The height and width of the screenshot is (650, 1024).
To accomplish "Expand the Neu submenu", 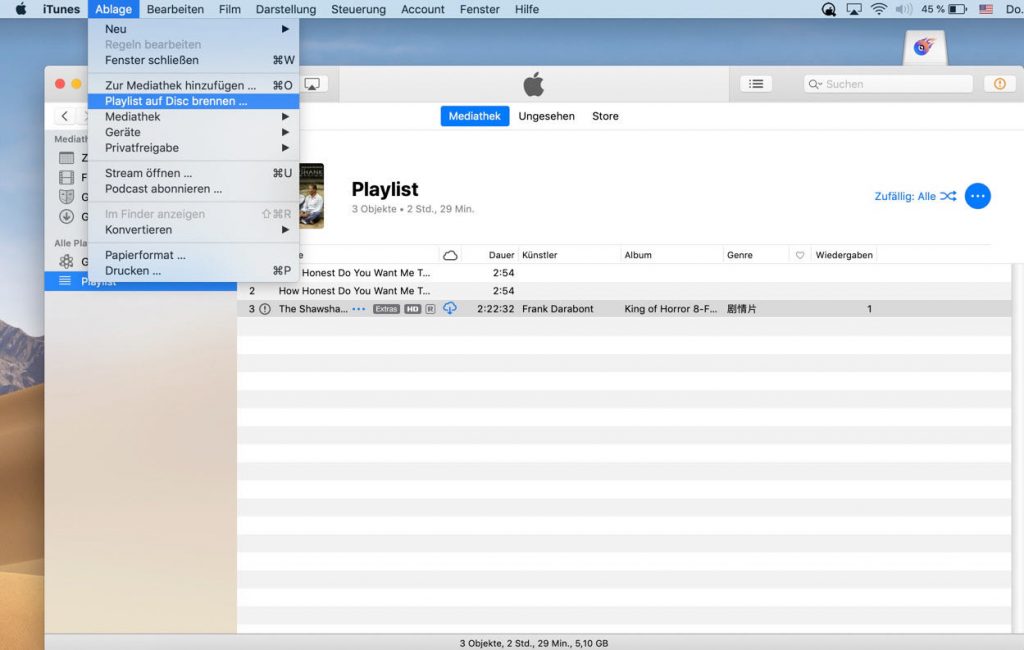I will click(193, 29).
